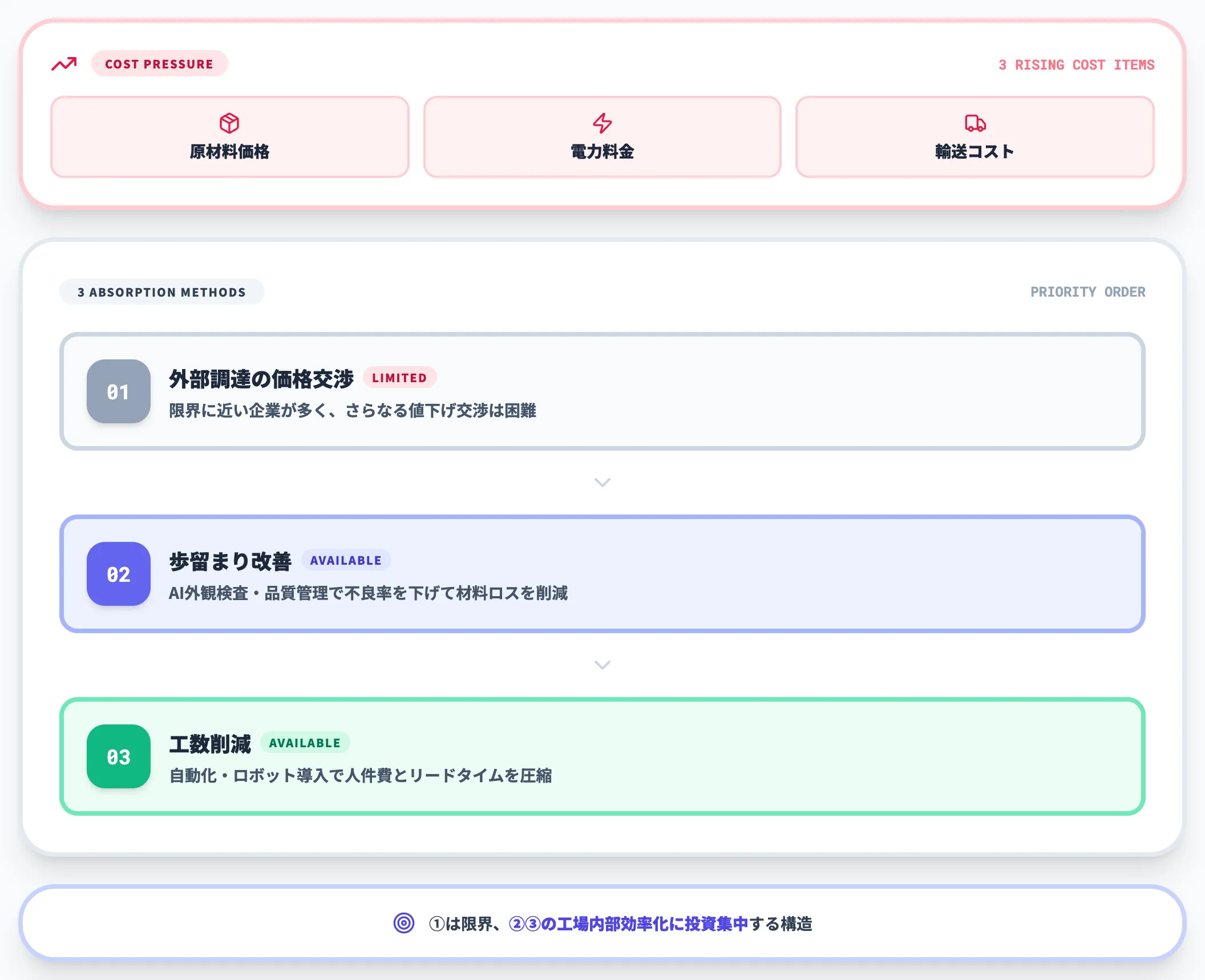Click the purple 02 number badge
This screenshot has height=980, width=1205.
coord(118,574)
